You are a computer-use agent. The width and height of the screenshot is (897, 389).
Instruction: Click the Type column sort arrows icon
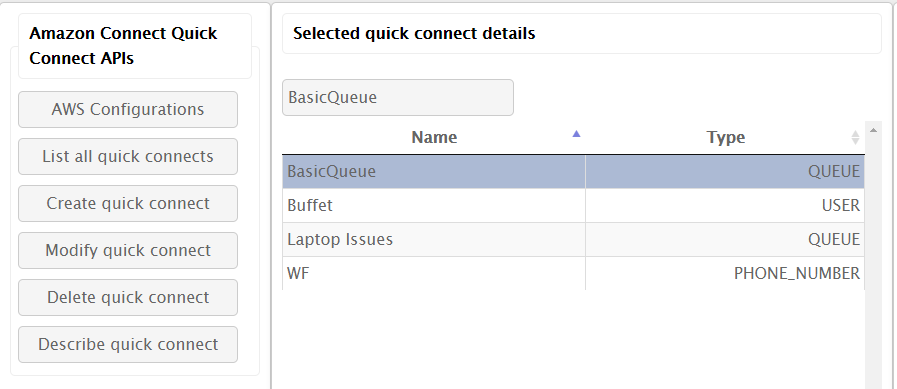(x=855, y=137)
